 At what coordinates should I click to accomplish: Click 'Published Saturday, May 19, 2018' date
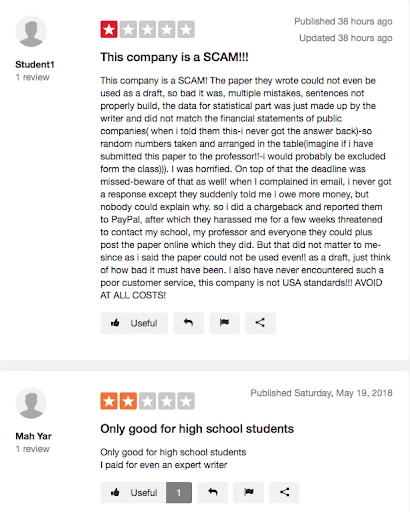[321, 393]
